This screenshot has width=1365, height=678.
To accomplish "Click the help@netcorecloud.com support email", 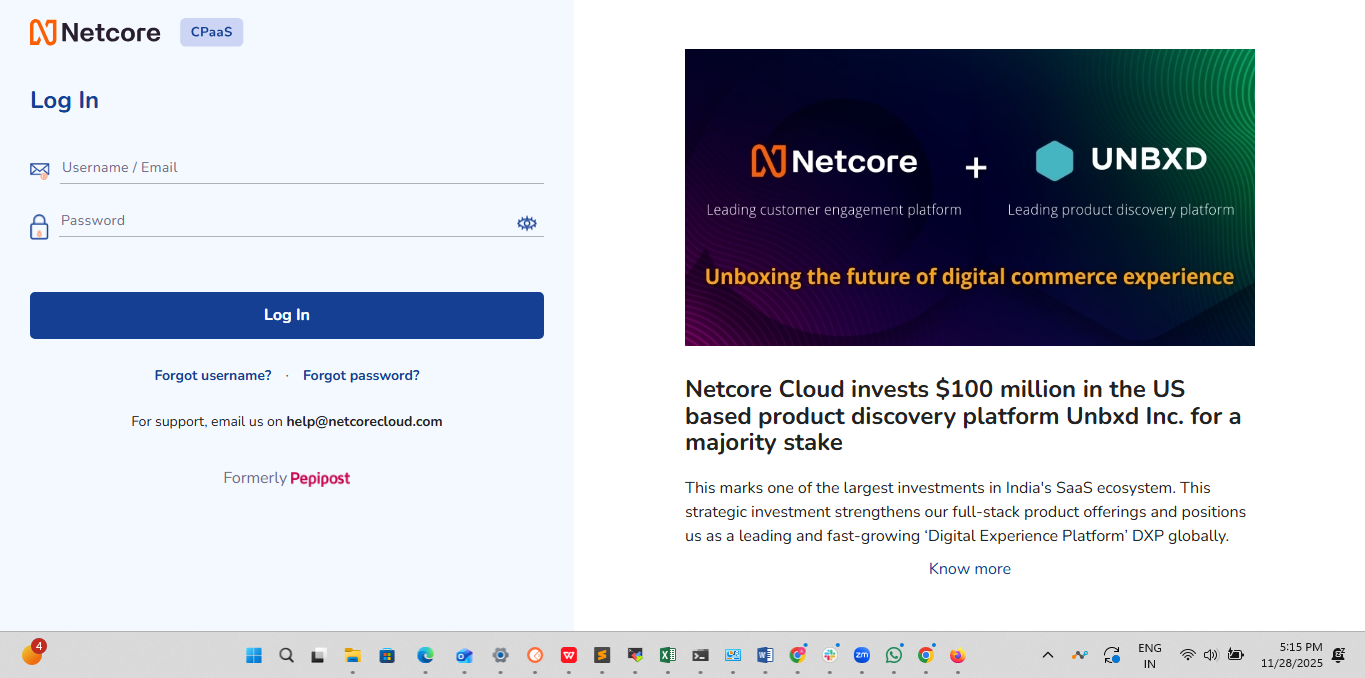I will point(364,421).
